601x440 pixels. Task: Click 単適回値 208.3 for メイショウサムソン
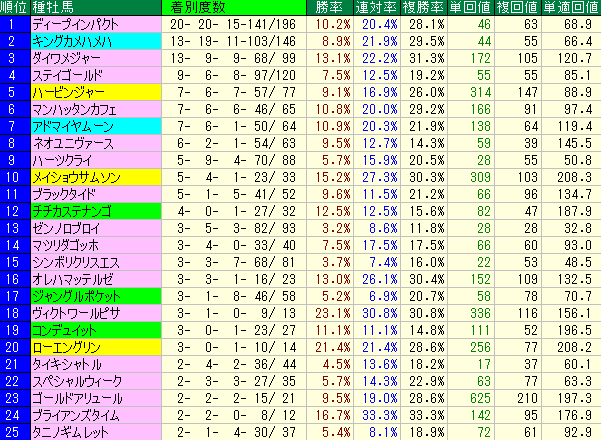[571, 177]
